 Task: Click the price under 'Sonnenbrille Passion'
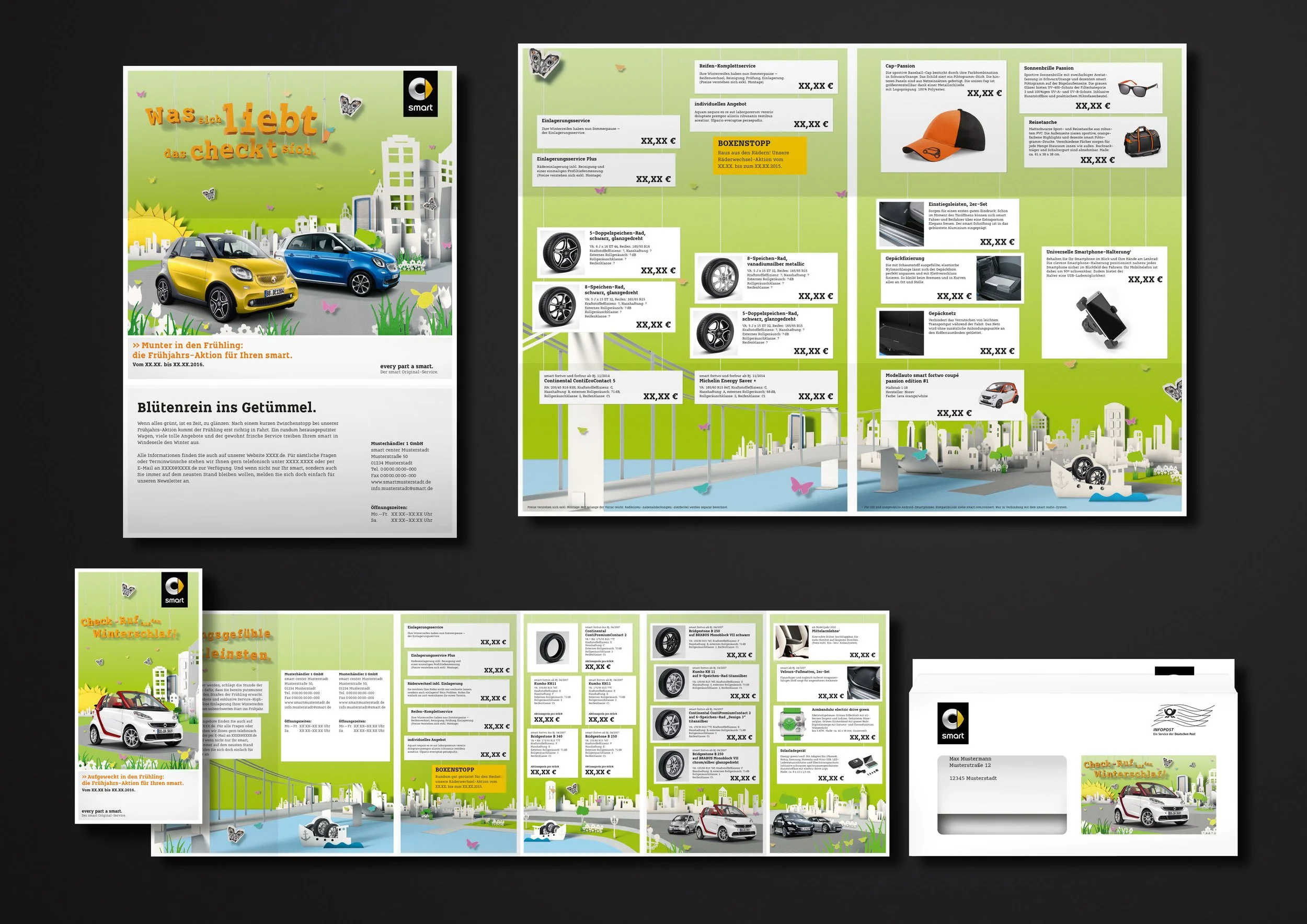coord(1093,106)
